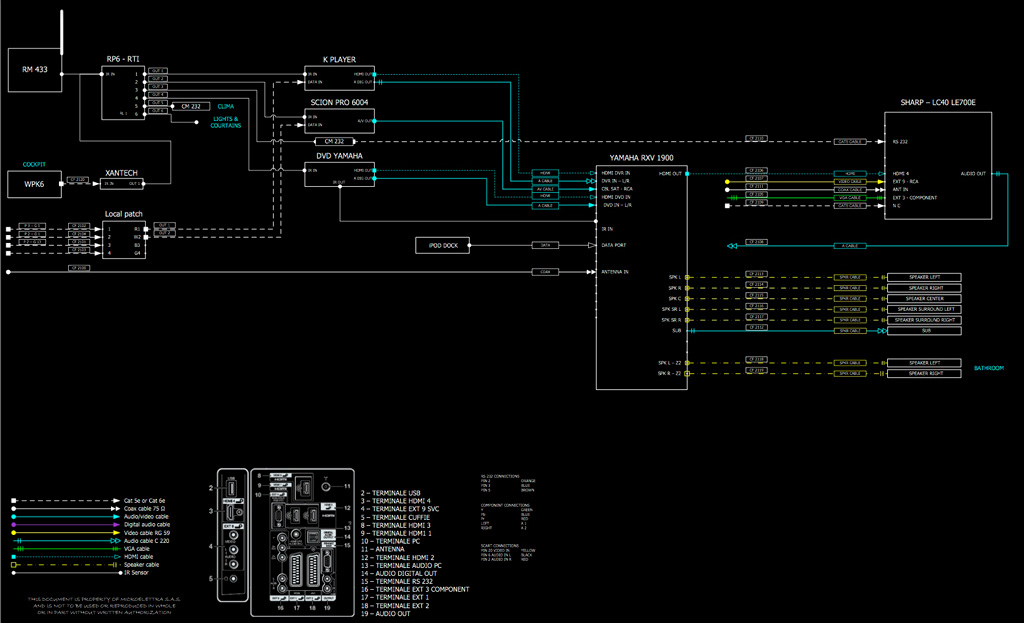Viewport: 1024px width, 623px height.
Task: Select the Local patch heading
Action: pyautogui.click(x=123, y=214)
